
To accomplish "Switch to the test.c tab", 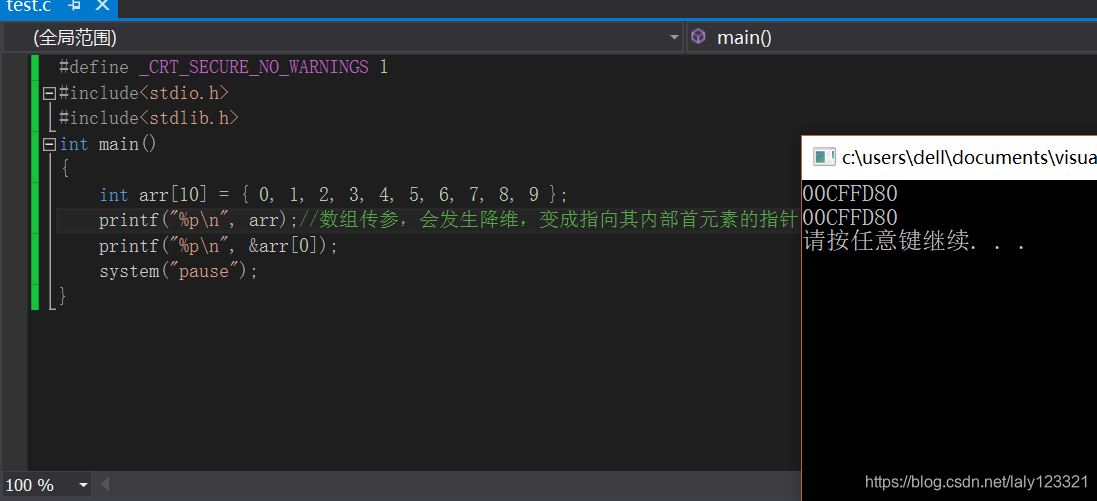I will (x=28, y=6).
